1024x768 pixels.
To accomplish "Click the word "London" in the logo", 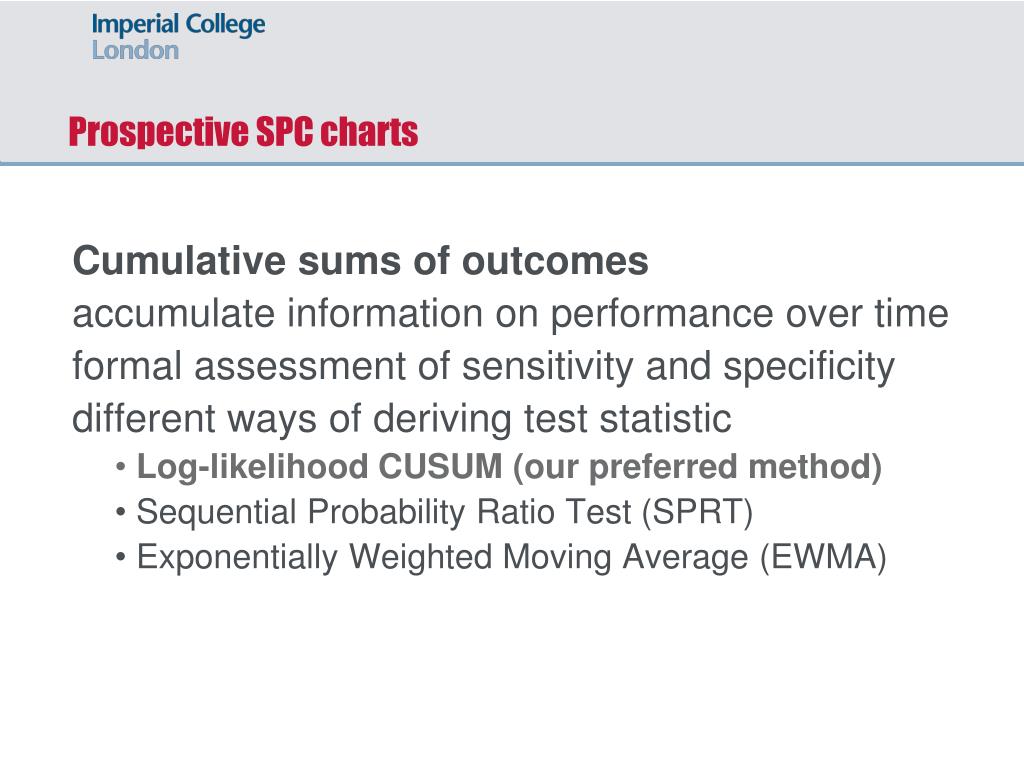I will [x=135, y=50].
